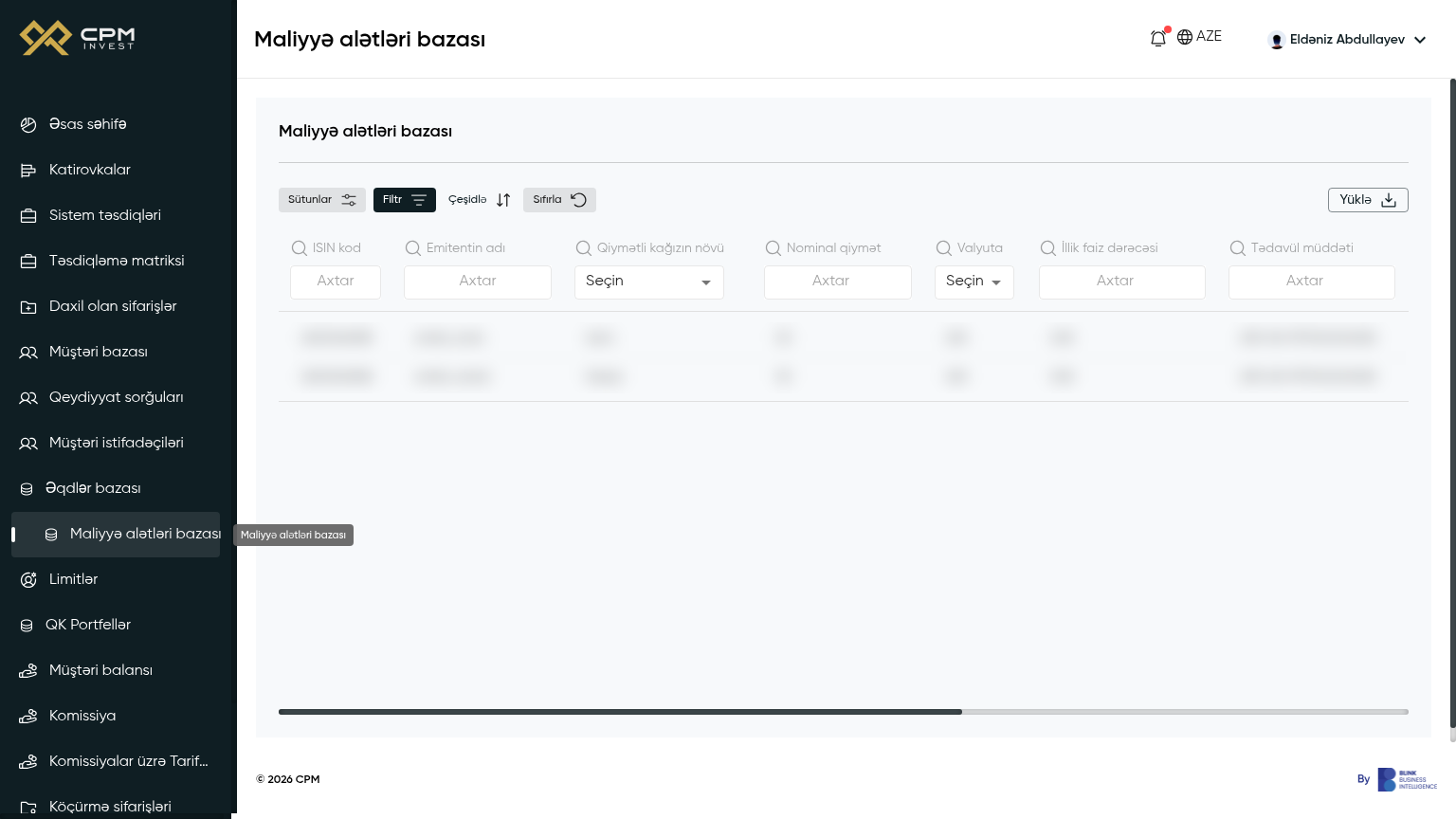Click the Yüklə download icon
The width and height of the screenshot is (1456, 819).
click(1389, 200)
